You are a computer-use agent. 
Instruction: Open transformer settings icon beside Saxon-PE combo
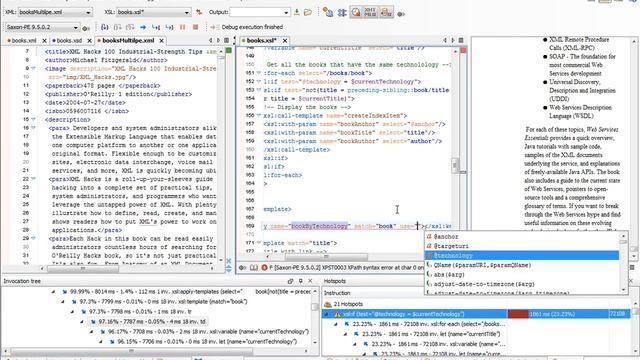tap(86, 28)
